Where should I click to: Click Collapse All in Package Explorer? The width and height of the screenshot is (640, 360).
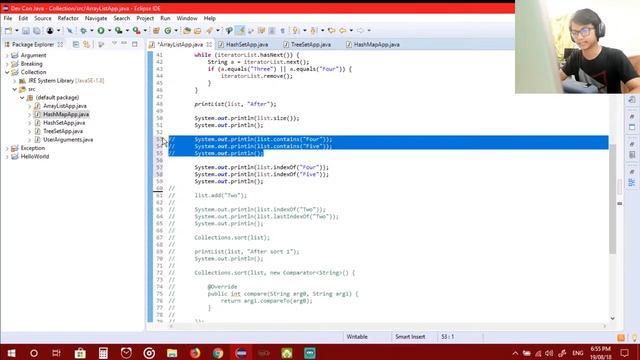(76, 44)
